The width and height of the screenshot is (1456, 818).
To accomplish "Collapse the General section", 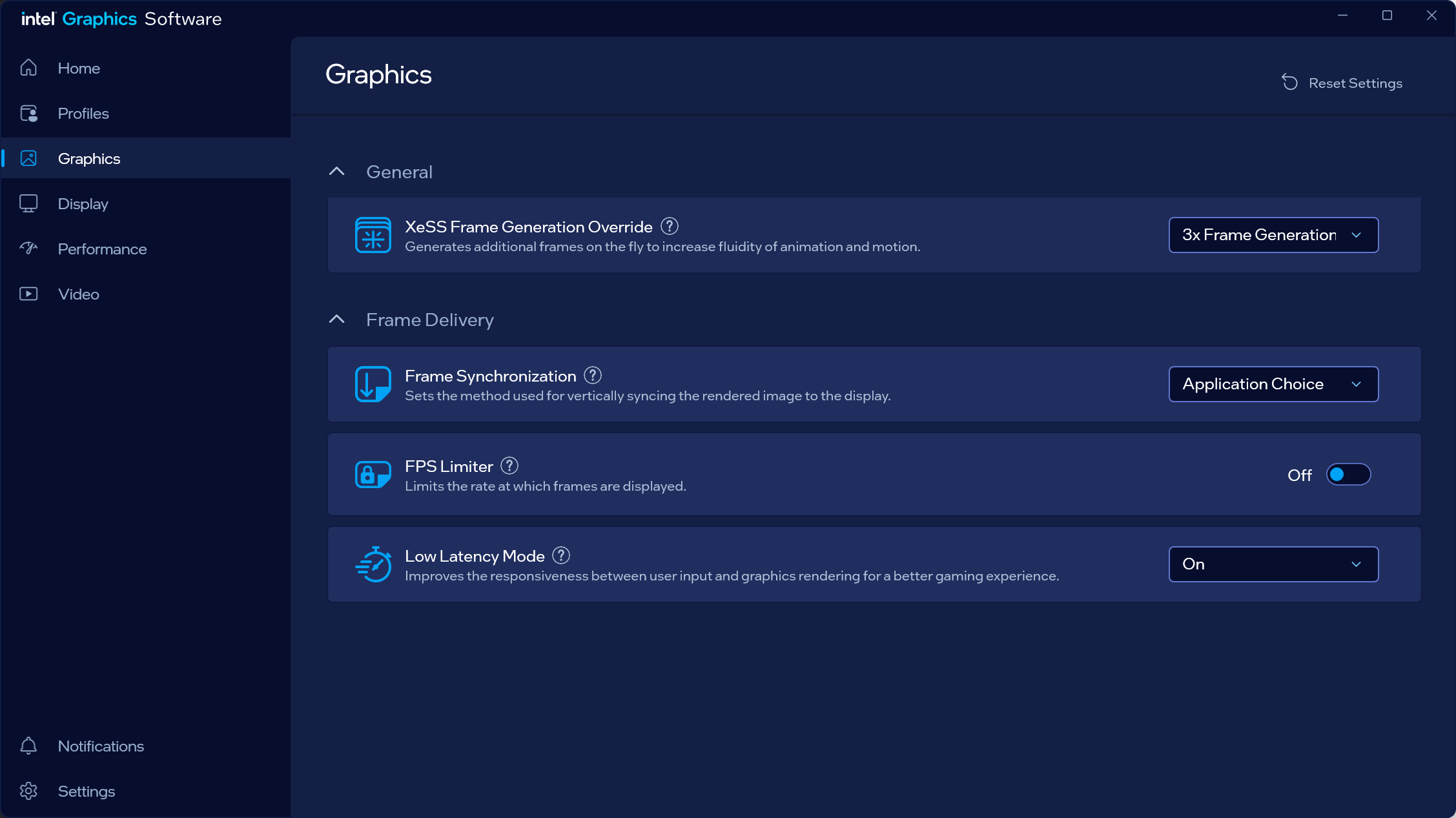I will point(336,171).
